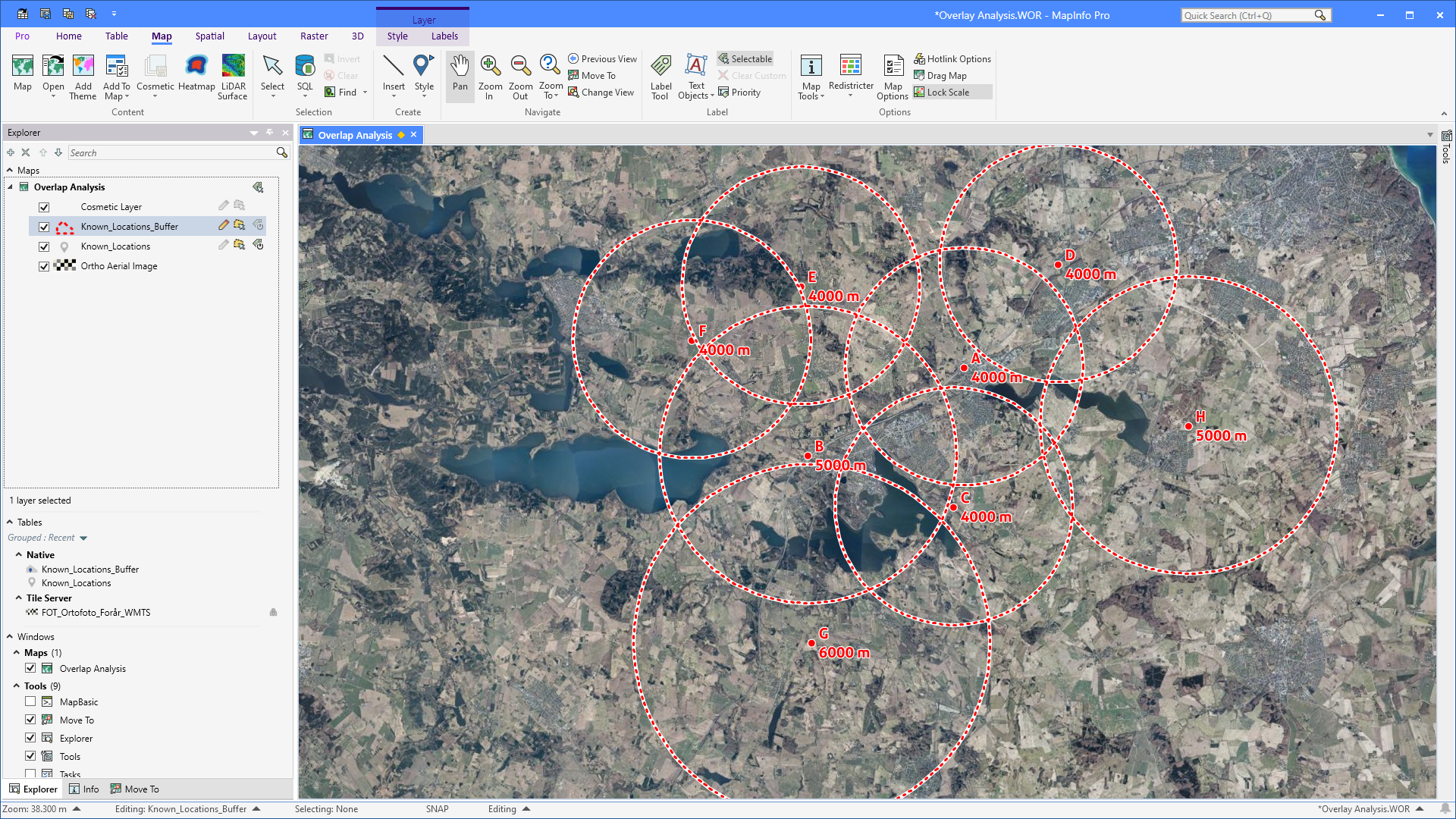Toggle editable pencil for Known_Locations_Buffer layer
The height and width of the screenshot is (819, 1456).
point(223,225)
